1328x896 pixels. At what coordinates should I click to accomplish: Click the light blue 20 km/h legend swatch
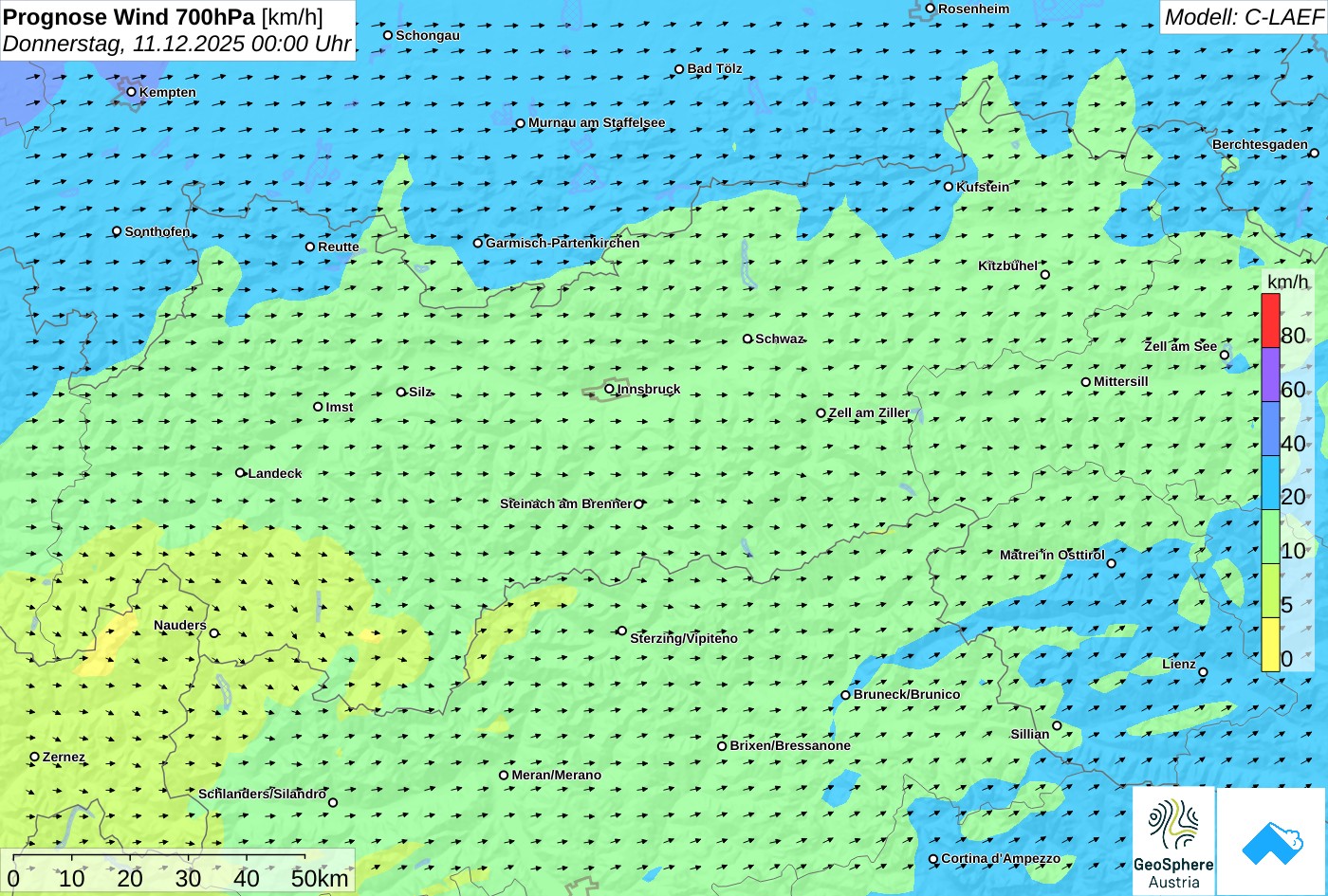1270,483
